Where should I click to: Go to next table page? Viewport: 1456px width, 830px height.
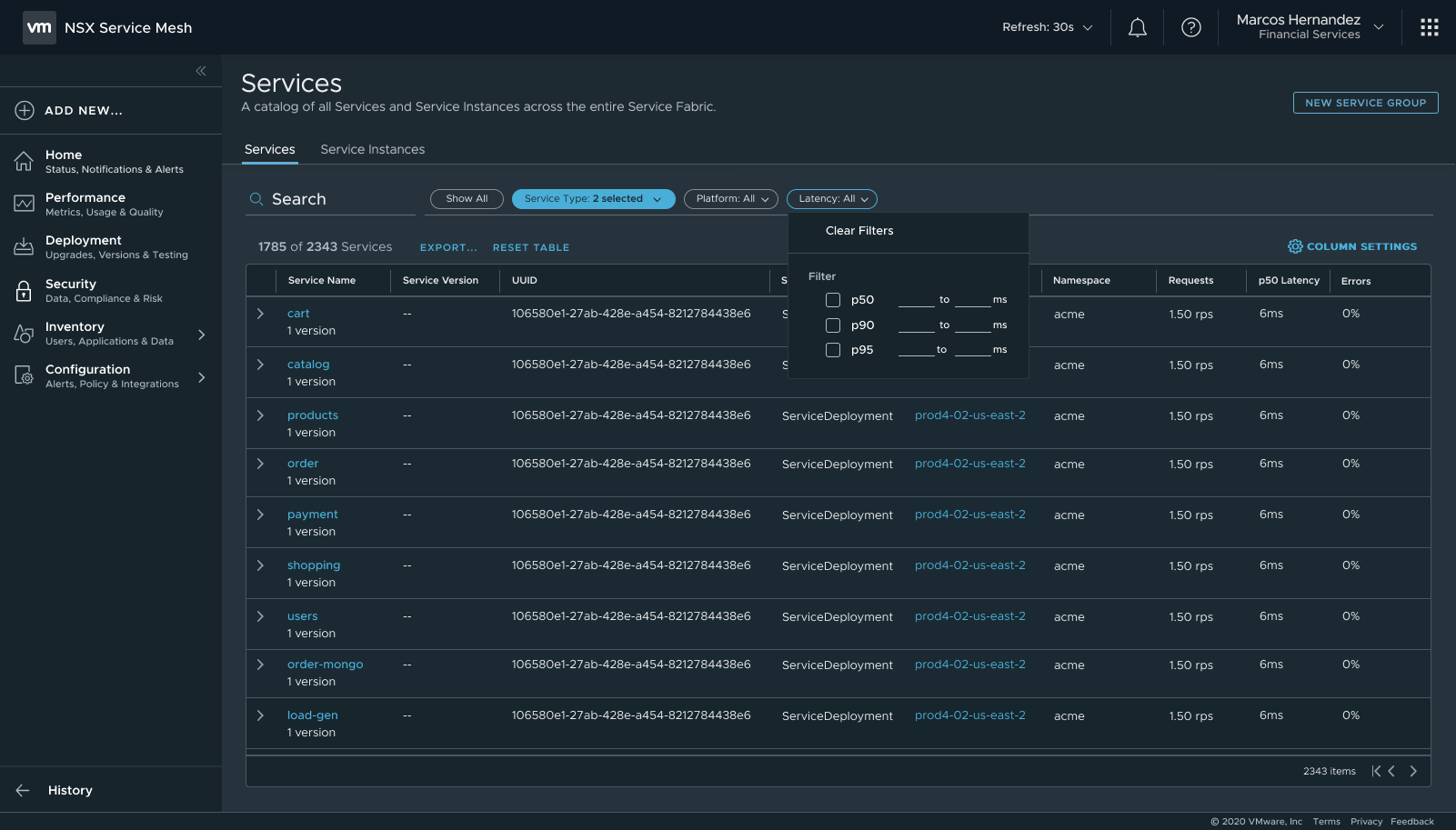tap(1413, 771)
